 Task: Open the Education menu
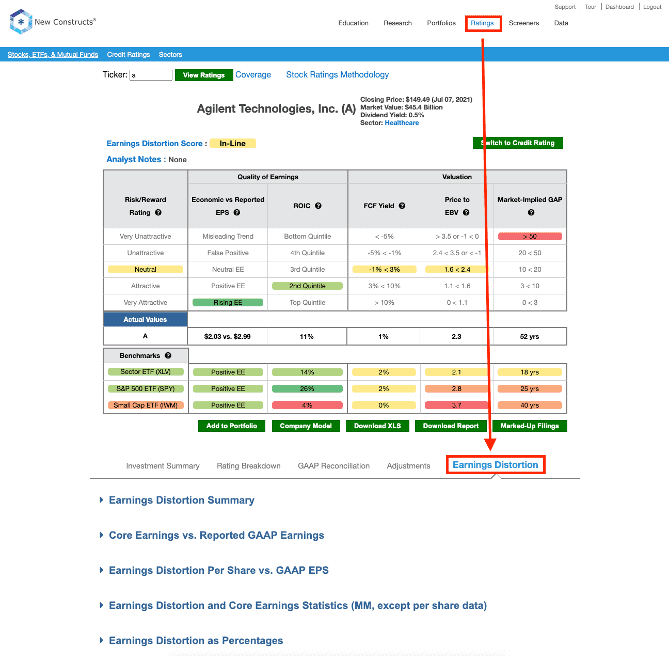353,23
